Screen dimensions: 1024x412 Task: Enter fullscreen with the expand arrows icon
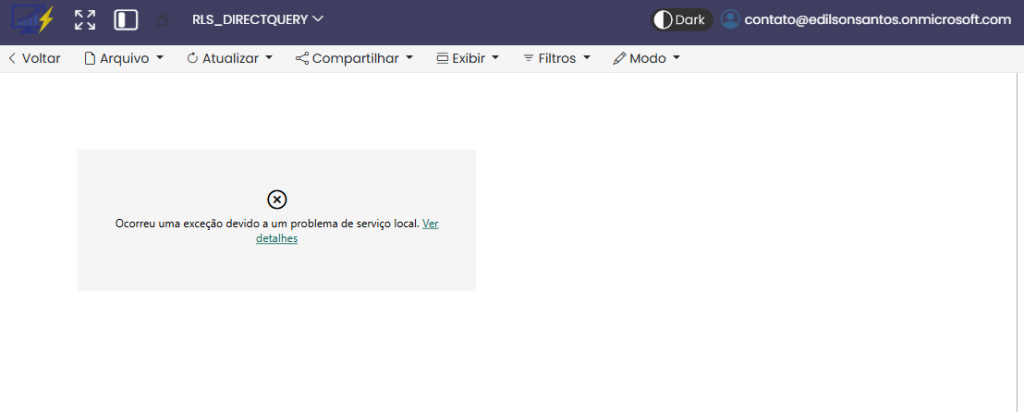[85, 20]
